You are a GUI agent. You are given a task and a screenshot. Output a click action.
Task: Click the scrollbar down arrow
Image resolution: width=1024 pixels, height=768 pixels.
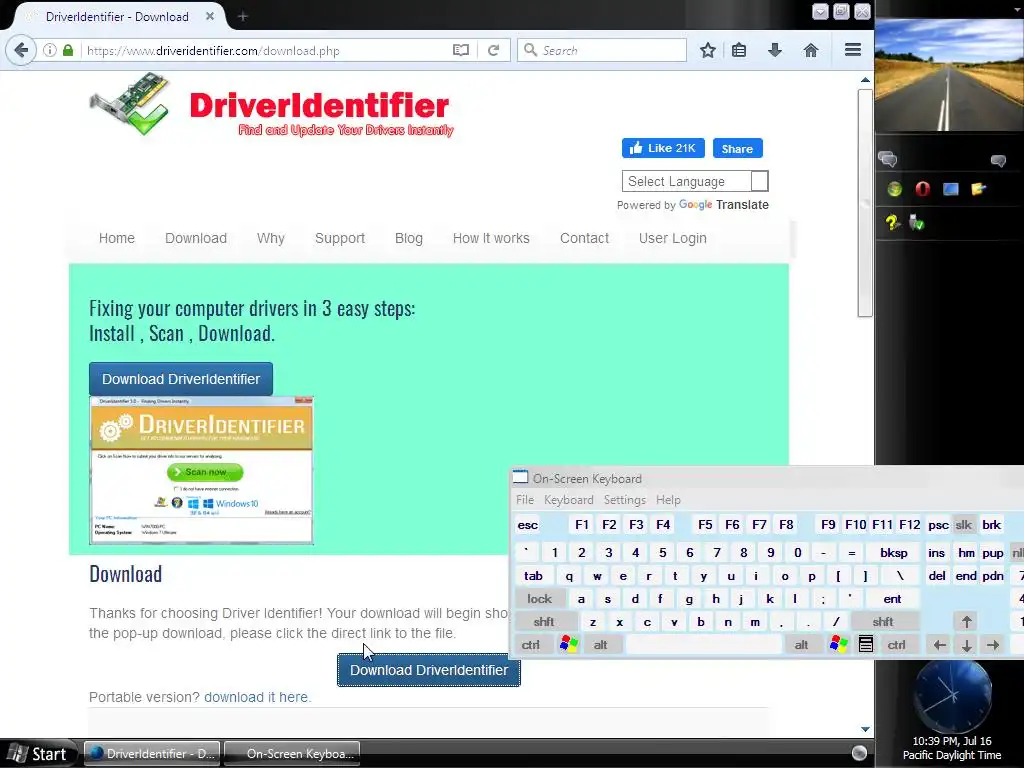pos(865,729)
